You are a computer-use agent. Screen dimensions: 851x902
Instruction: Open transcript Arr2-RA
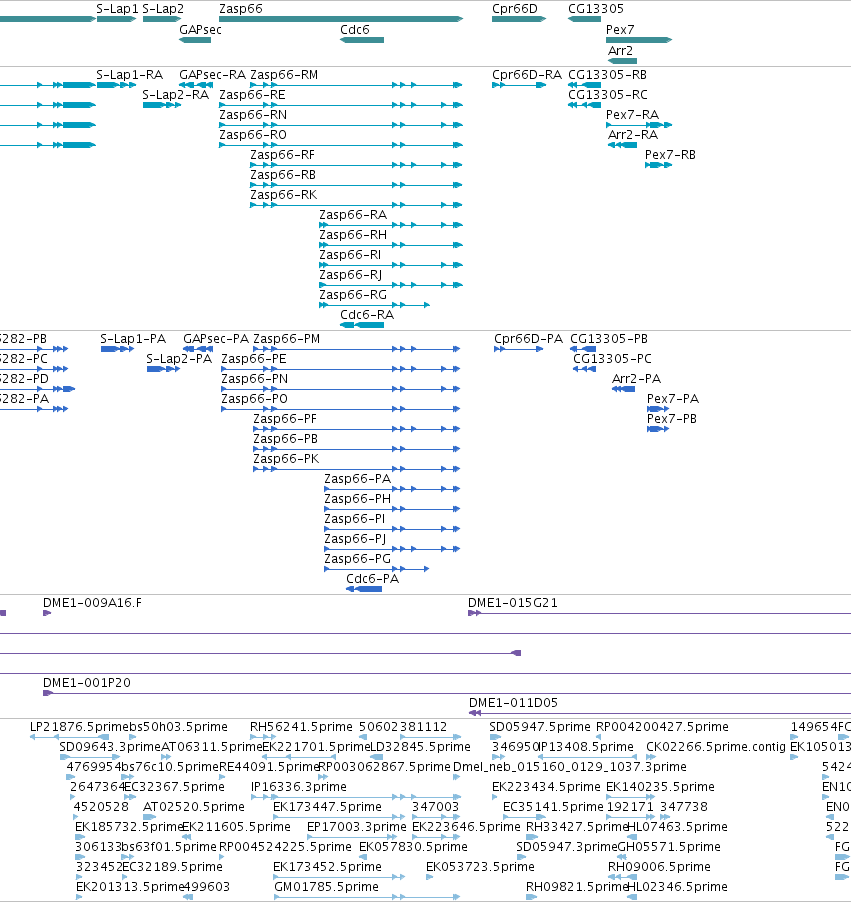(623, 145)
